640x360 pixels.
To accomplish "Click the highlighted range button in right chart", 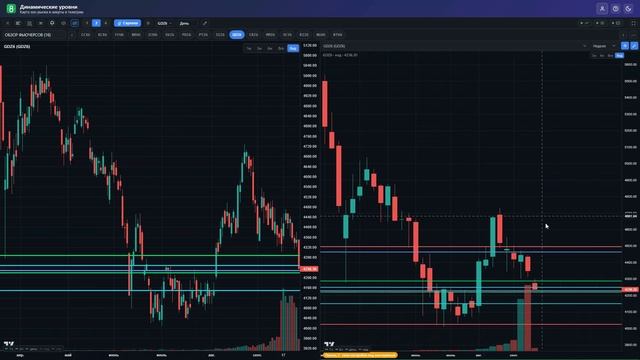I will pos(619,55).
